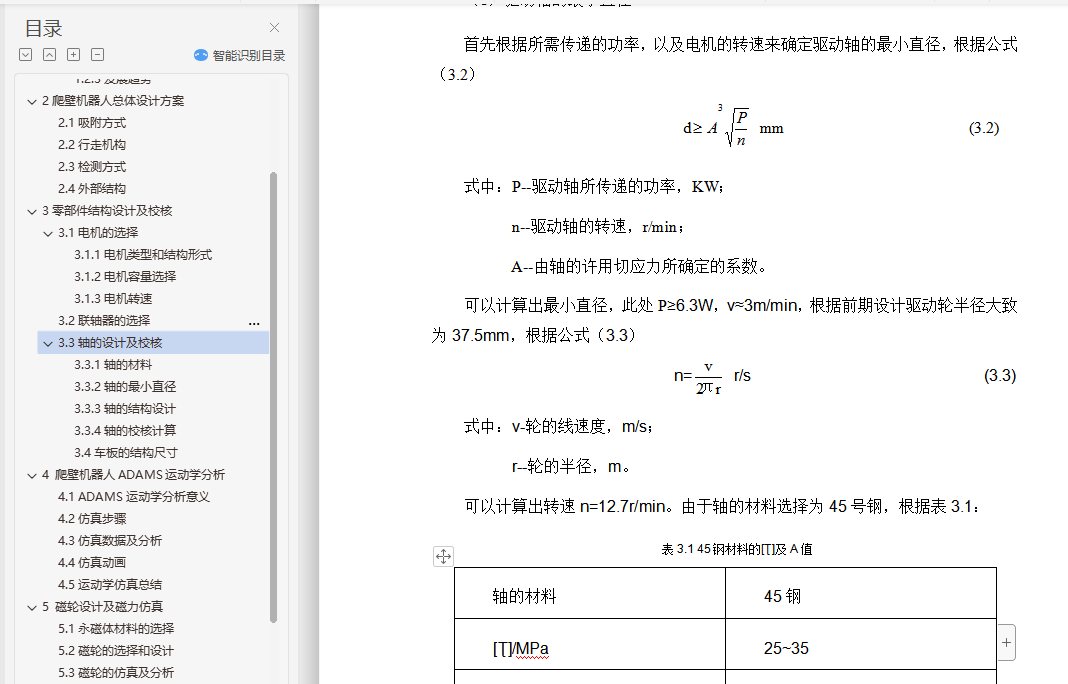This screenshot has width=1068, height=684.
Task: Select 4.4 仿真动画 in the outline
Action: (92, 562)
